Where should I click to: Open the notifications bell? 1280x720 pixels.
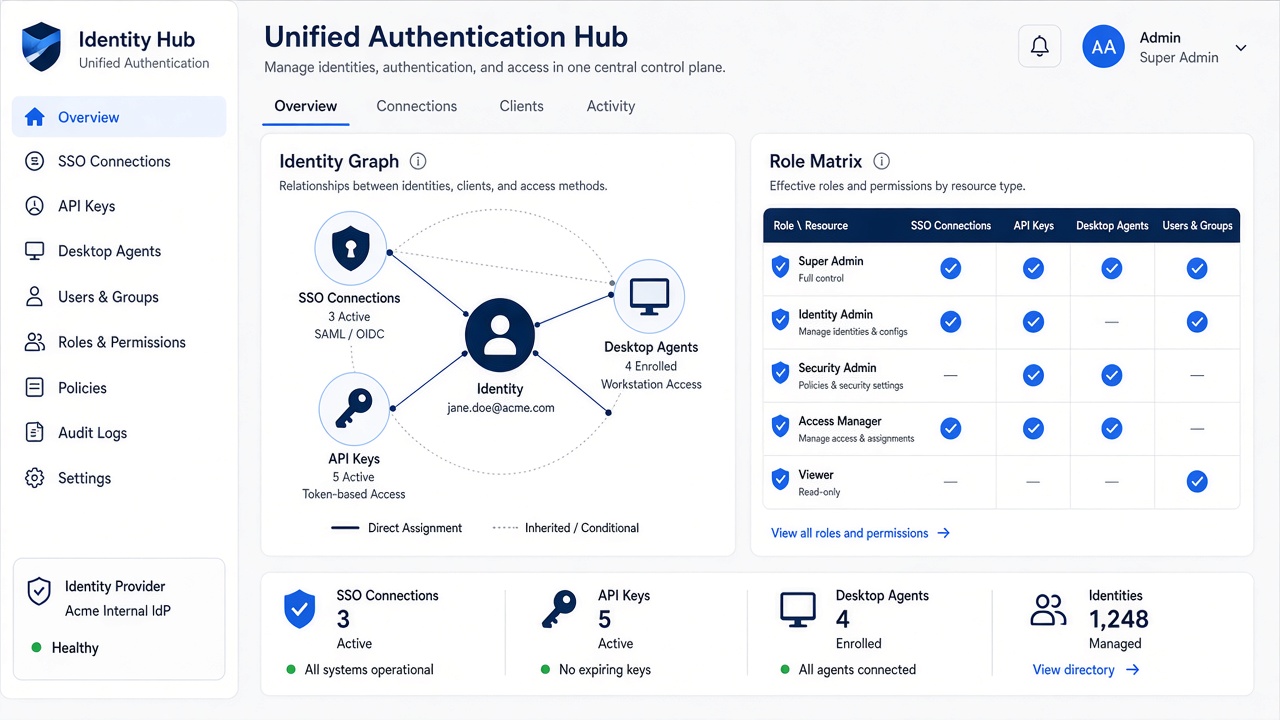1039,46
